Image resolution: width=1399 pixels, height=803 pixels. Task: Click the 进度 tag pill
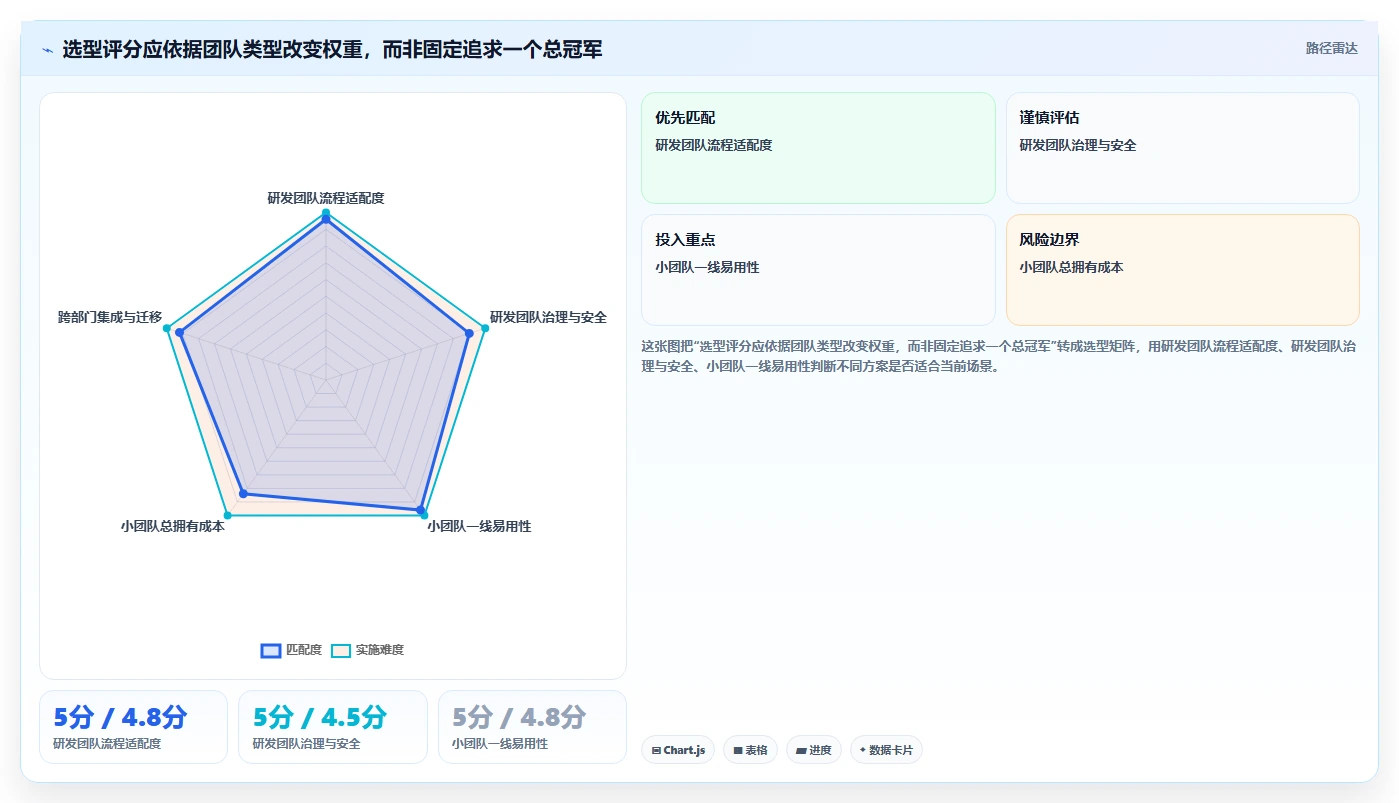pyautogui.click(x=814, y=750)
